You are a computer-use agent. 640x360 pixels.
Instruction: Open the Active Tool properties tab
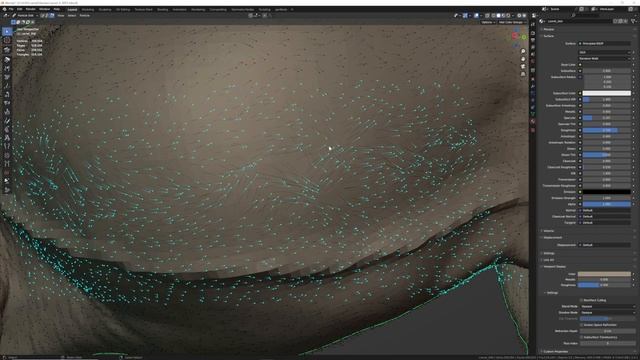(x=533, y=25)
